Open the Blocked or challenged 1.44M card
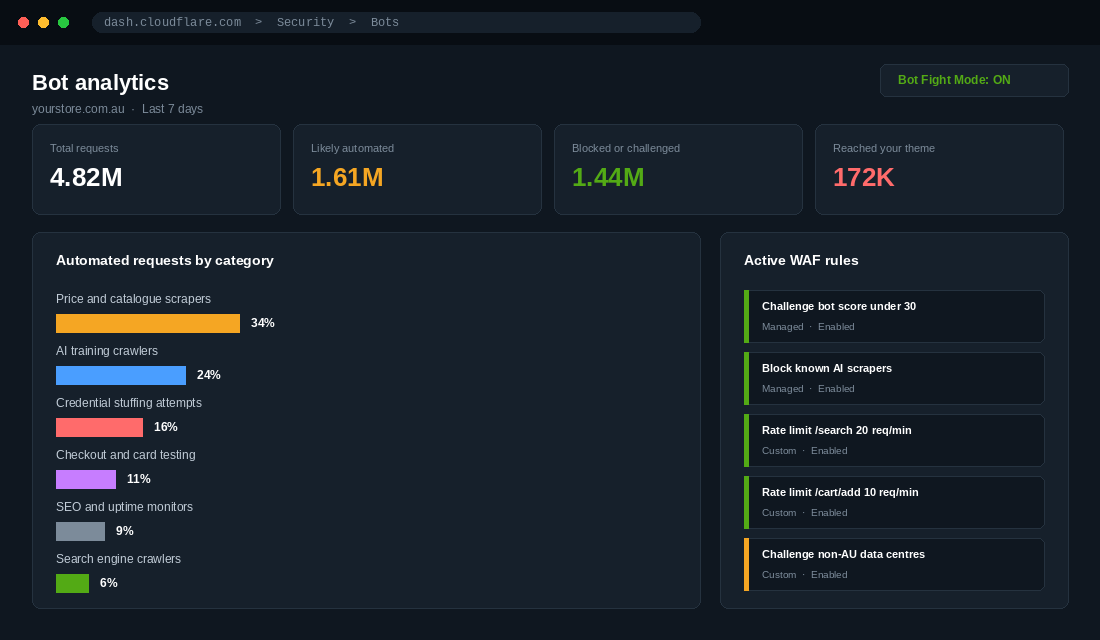Viewport: 1100px width, 640px height. [x=678, y=169]
